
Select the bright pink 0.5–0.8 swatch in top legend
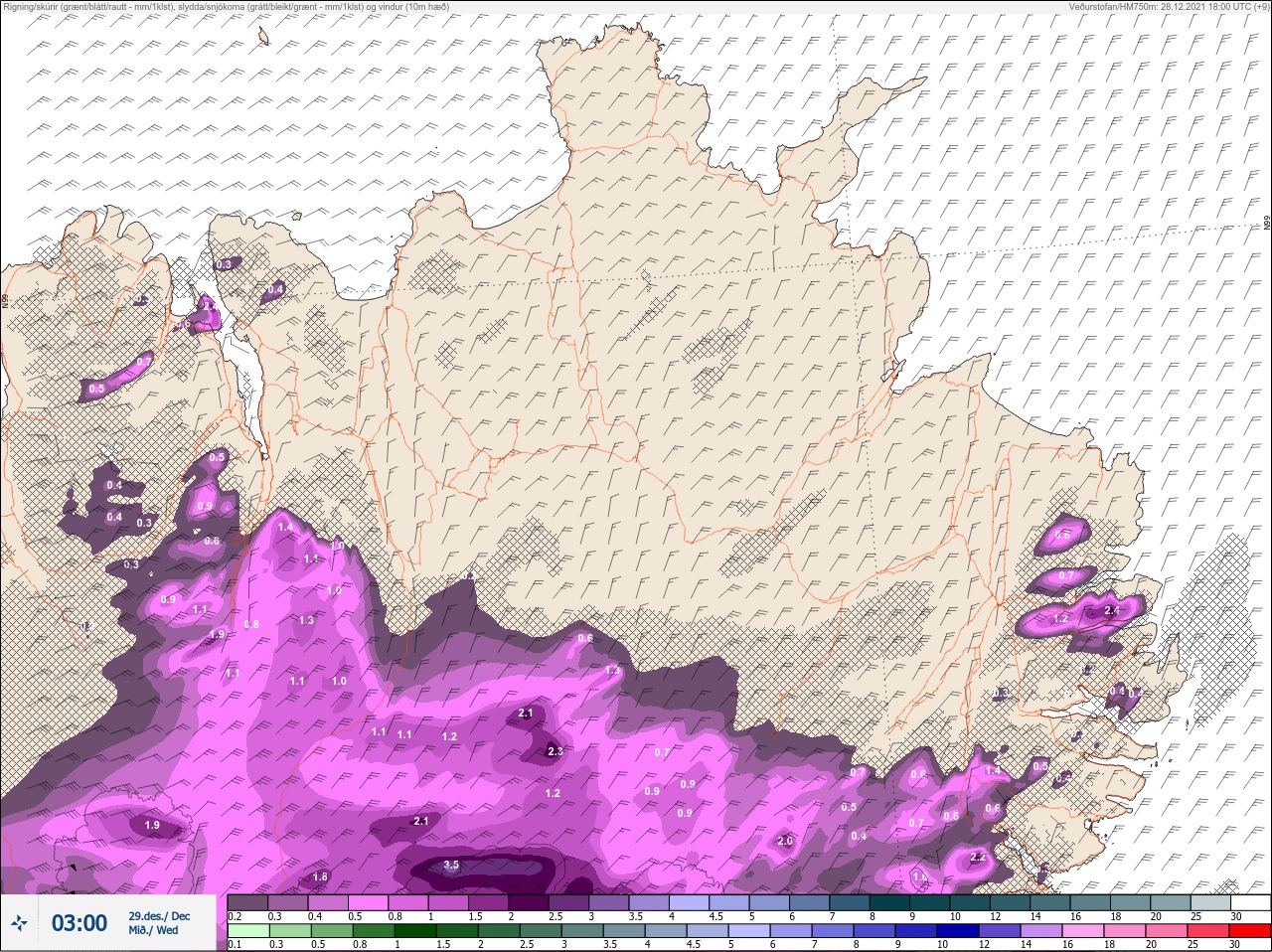370,903
